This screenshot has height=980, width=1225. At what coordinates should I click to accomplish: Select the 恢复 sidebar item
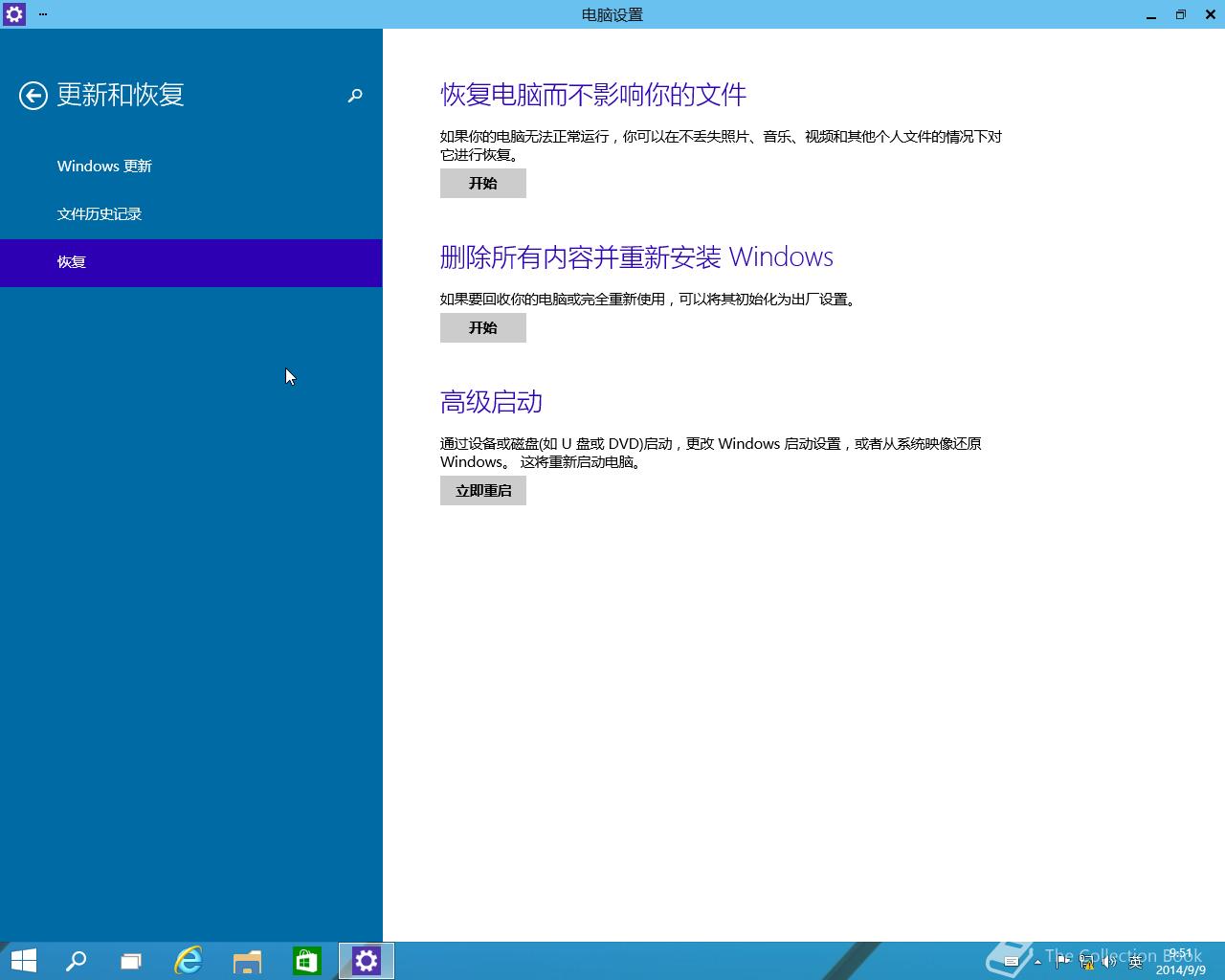(x=191, y=262)
